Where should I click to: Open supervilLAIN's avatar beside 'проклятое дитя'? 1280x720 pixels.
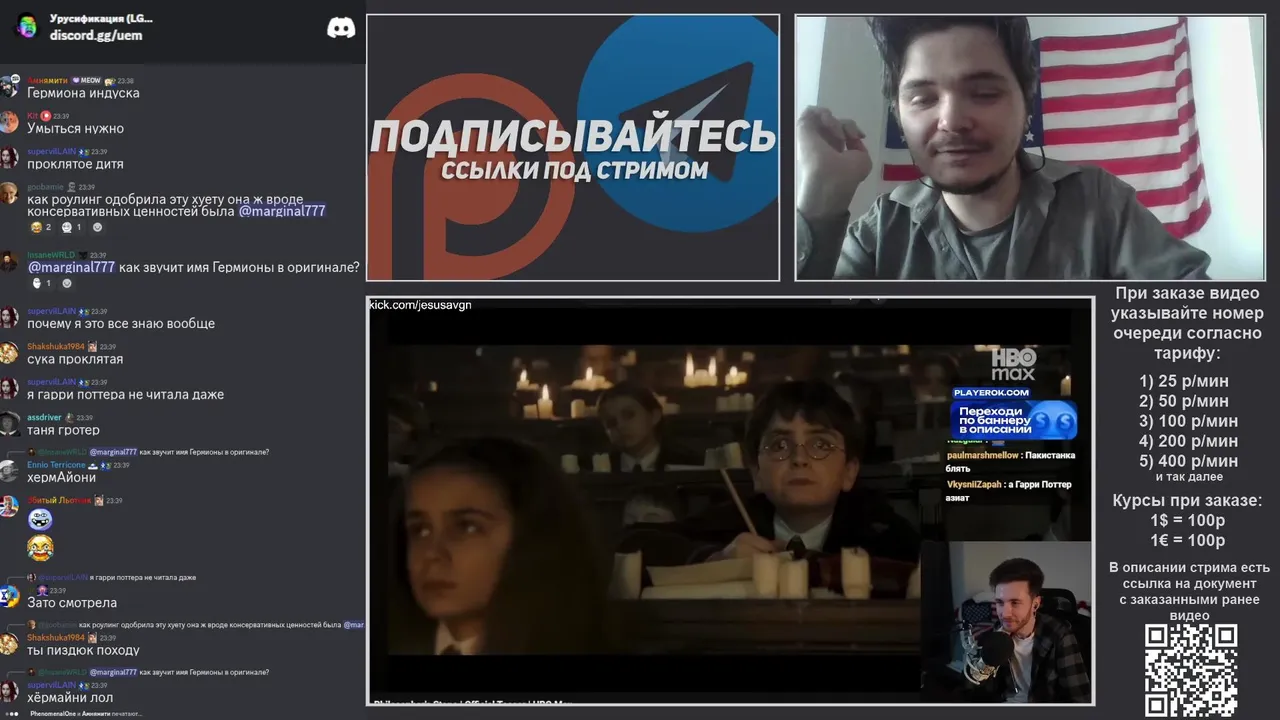[x=9, y=158]
